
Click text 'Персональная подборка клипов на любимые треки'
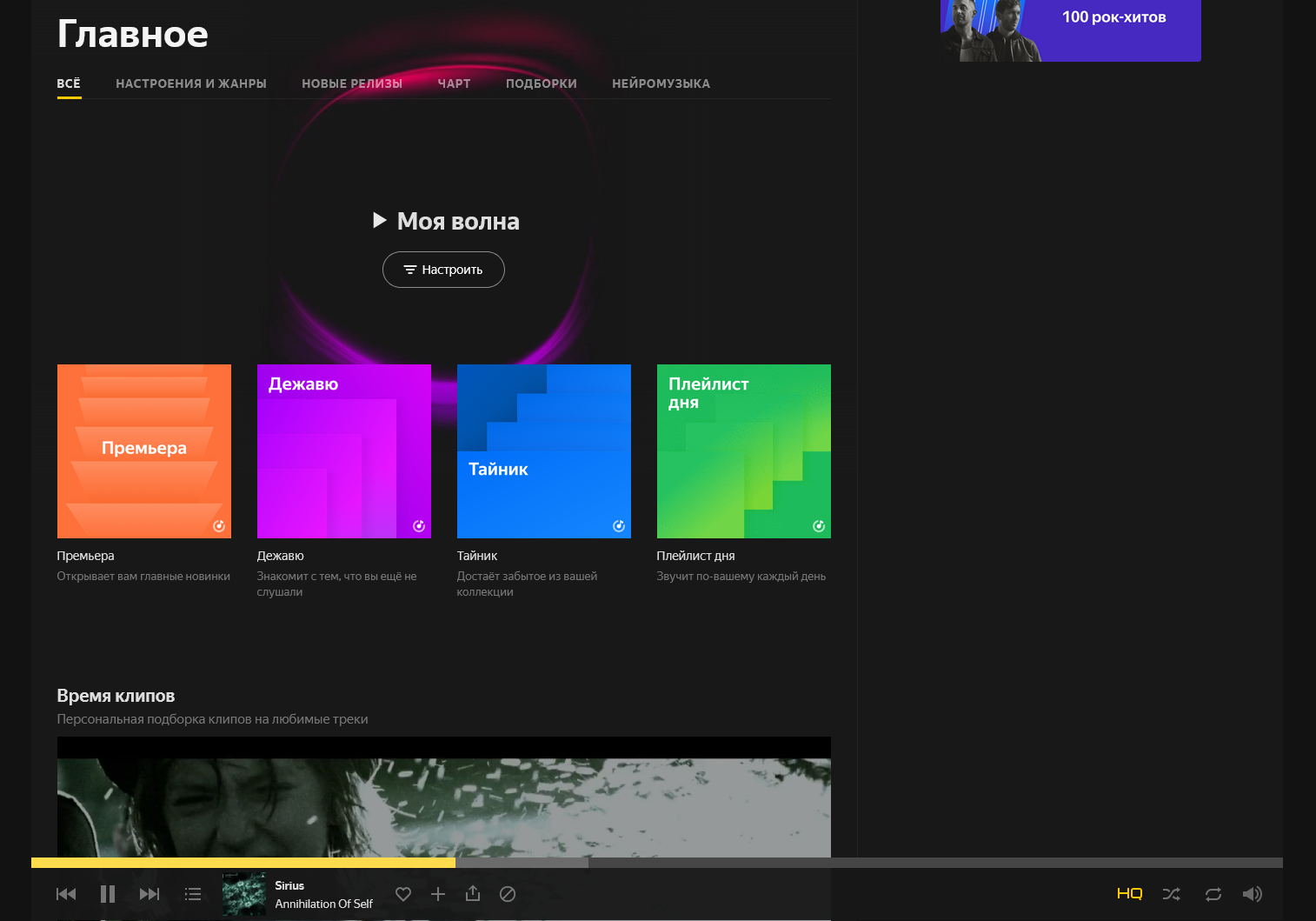coord(212,719)
